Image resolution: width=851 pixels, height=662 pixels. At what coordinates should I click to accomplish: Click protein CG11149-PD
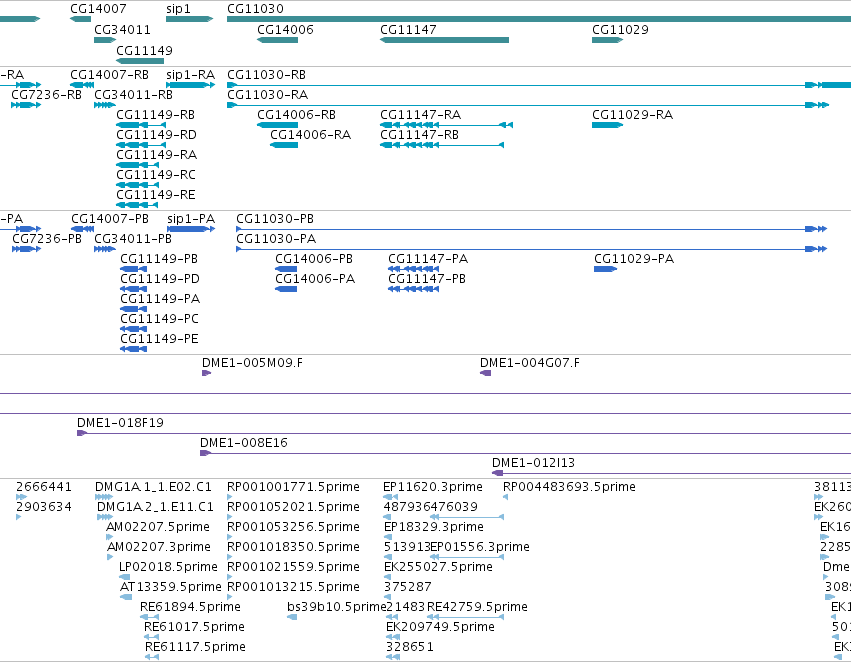tap(134, 289)
